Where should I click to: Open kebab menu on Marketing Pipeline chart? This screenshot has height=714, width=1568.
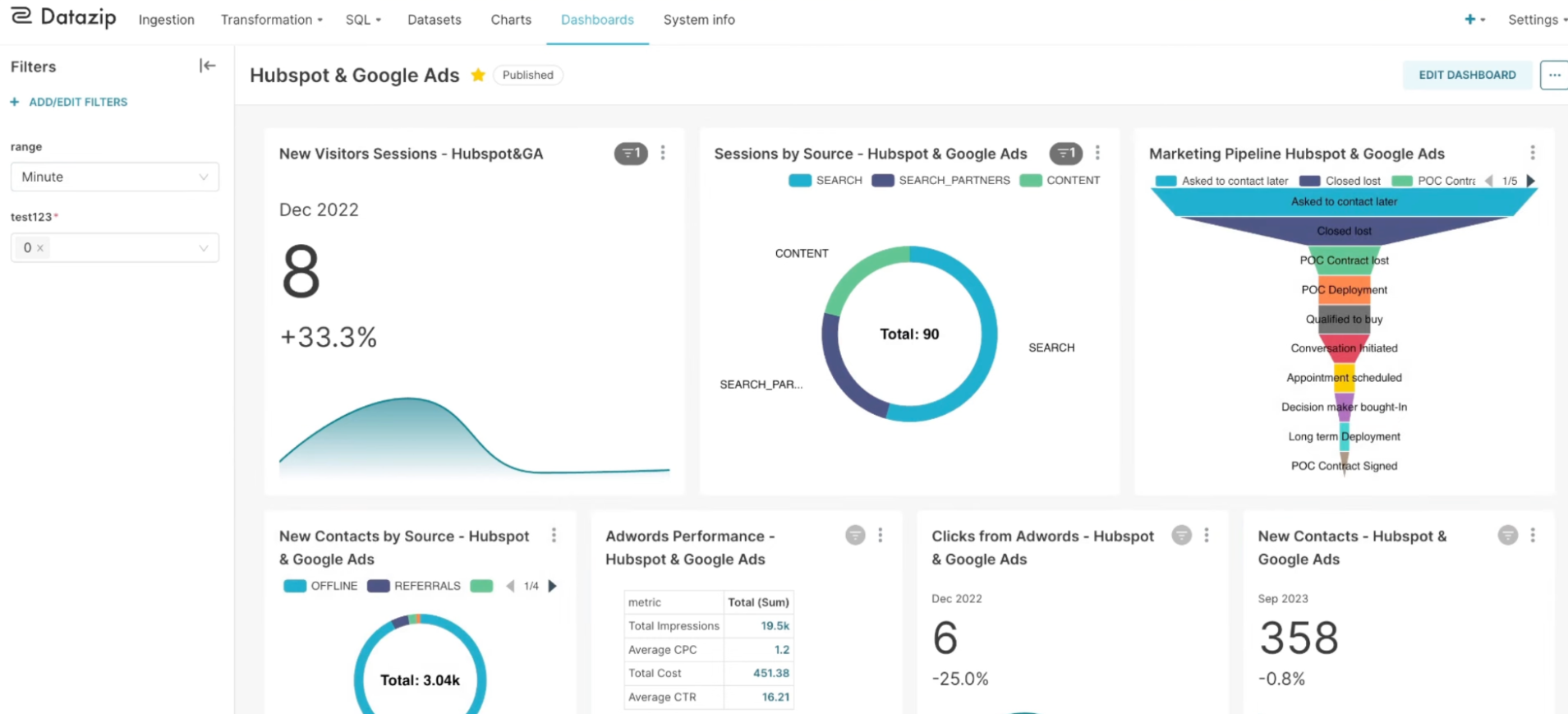click(x=1533, y=153)
